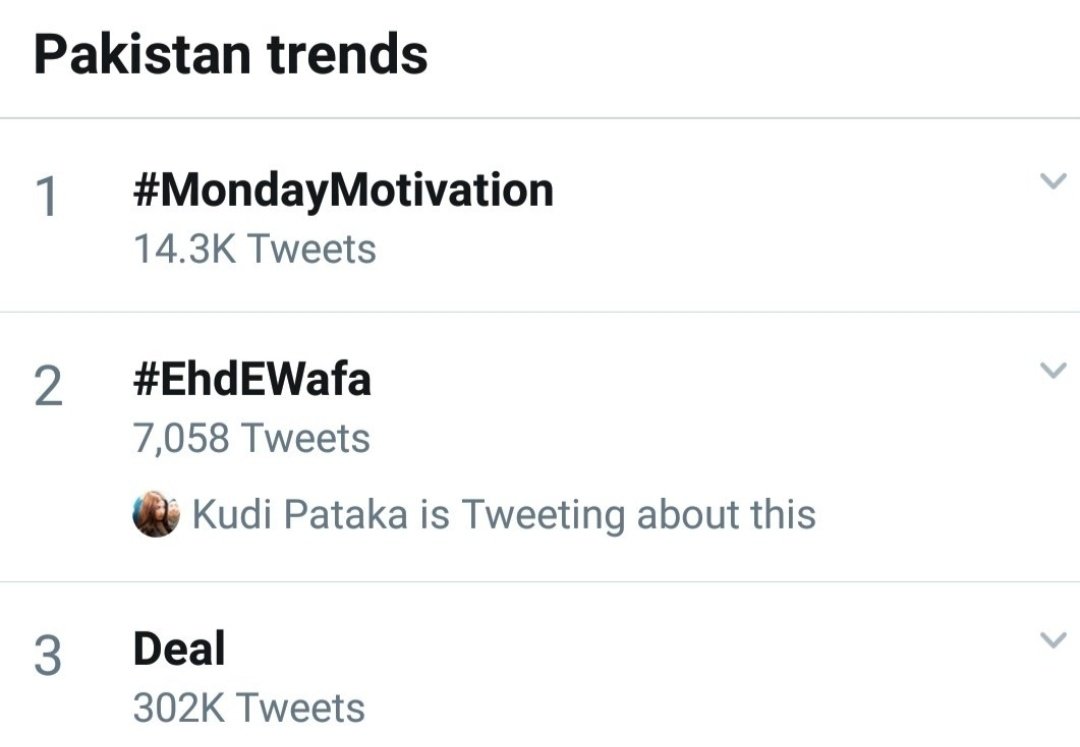Click the word "Tweets" under #MondayMotivation
The width and height of the screenshot is (1080, 747).
click(x=311, y=249)
